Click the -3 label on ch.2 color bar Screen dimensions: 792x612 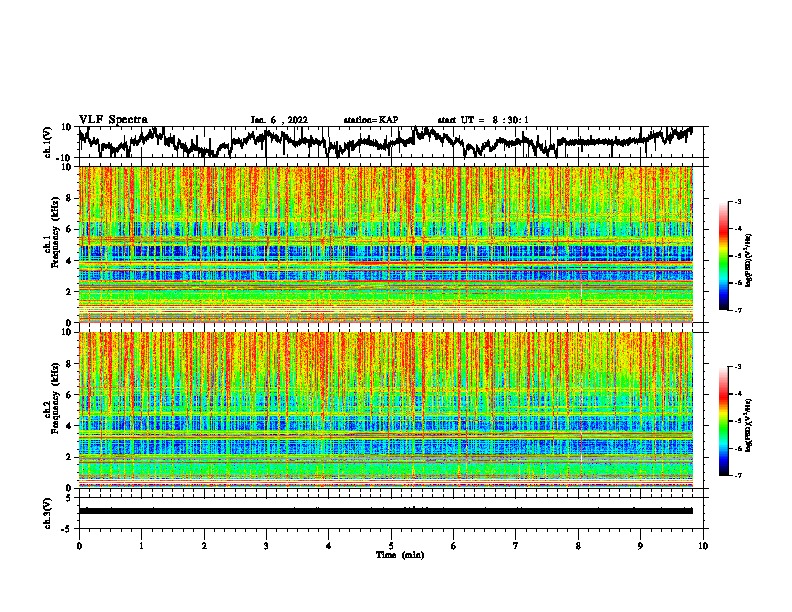click(738, 367)
